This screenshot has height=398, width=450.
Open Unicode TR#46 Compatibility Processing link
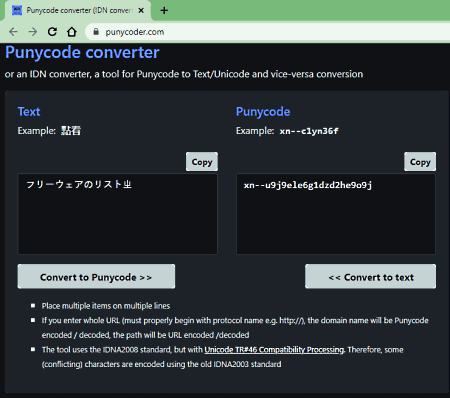click(274, 350)
